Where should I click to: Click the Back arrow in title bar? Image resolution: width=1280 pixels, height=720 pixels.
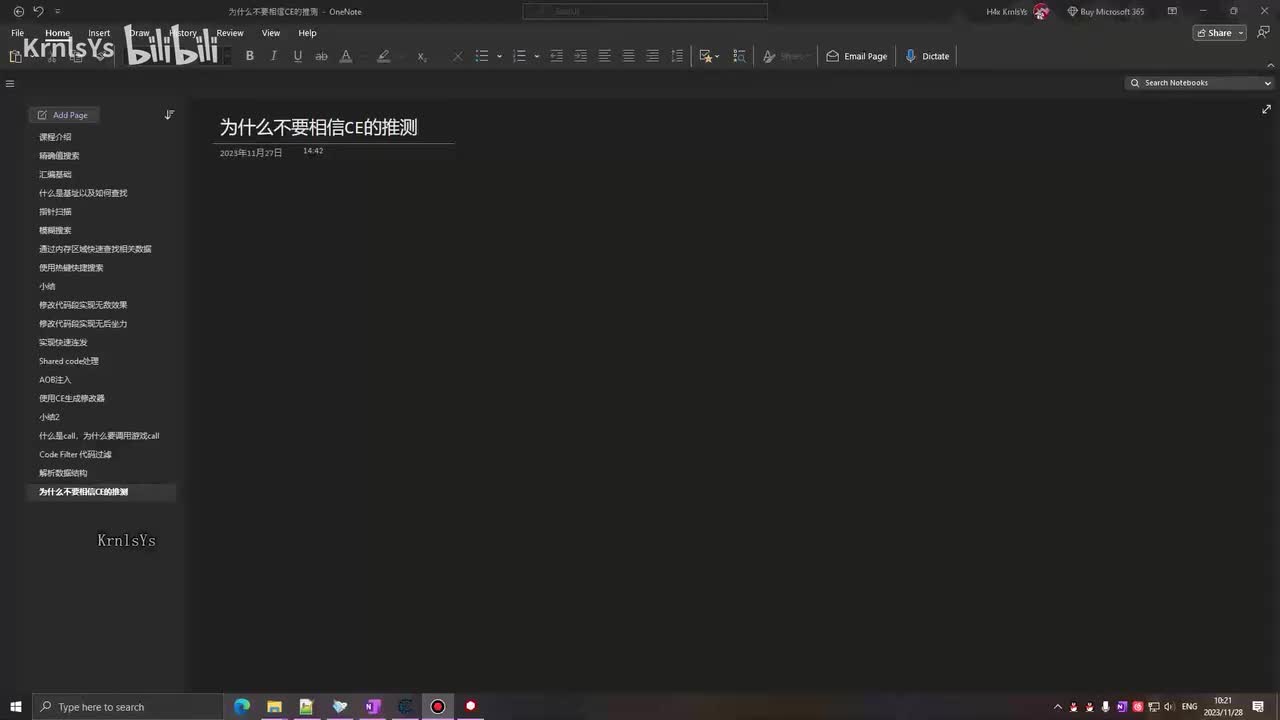(x=18, y=11)
